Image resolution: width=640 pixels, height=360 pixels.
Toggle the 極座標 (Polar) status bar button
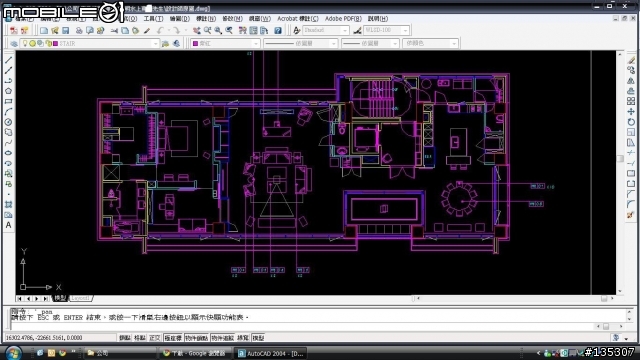(x=173, y=338)
